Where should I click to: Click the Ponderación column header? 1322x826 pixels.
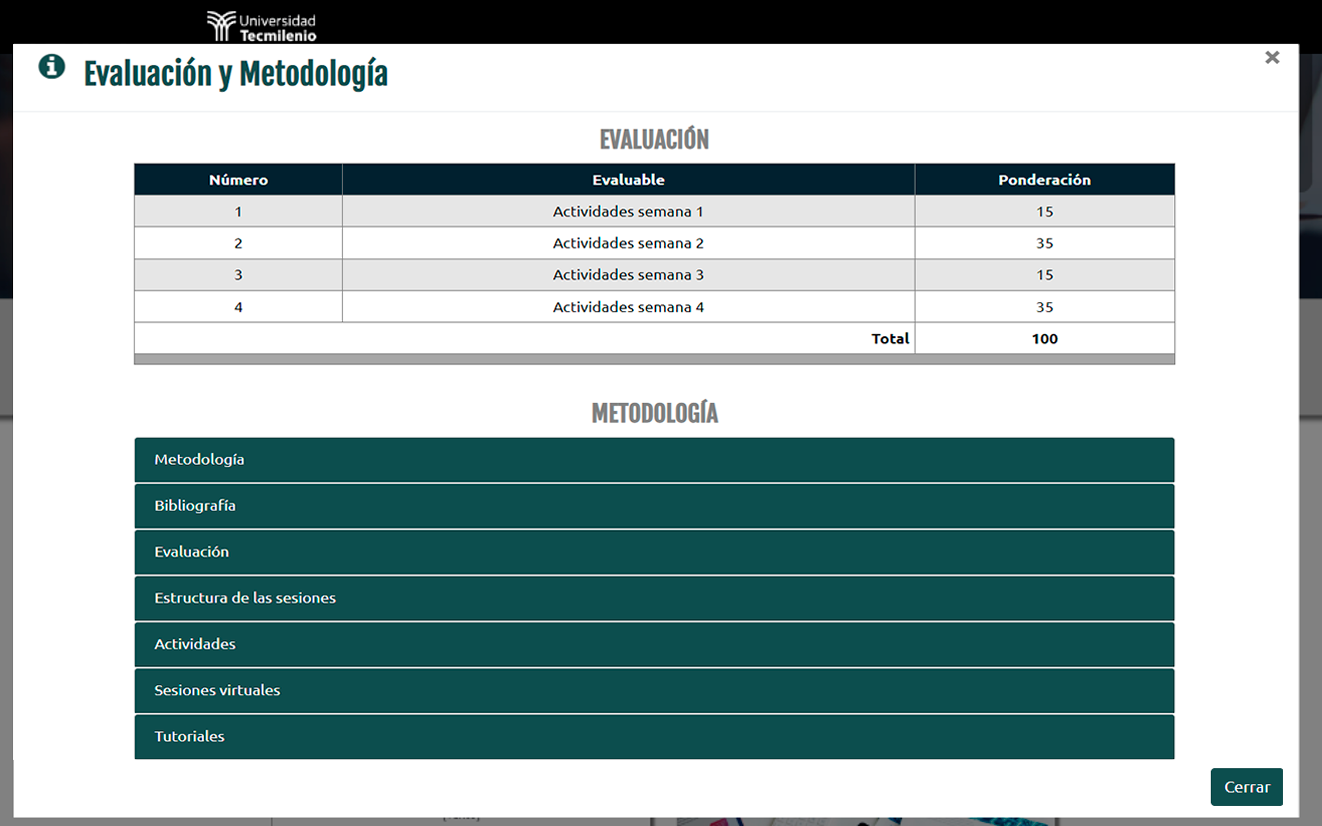[1044, 180]
